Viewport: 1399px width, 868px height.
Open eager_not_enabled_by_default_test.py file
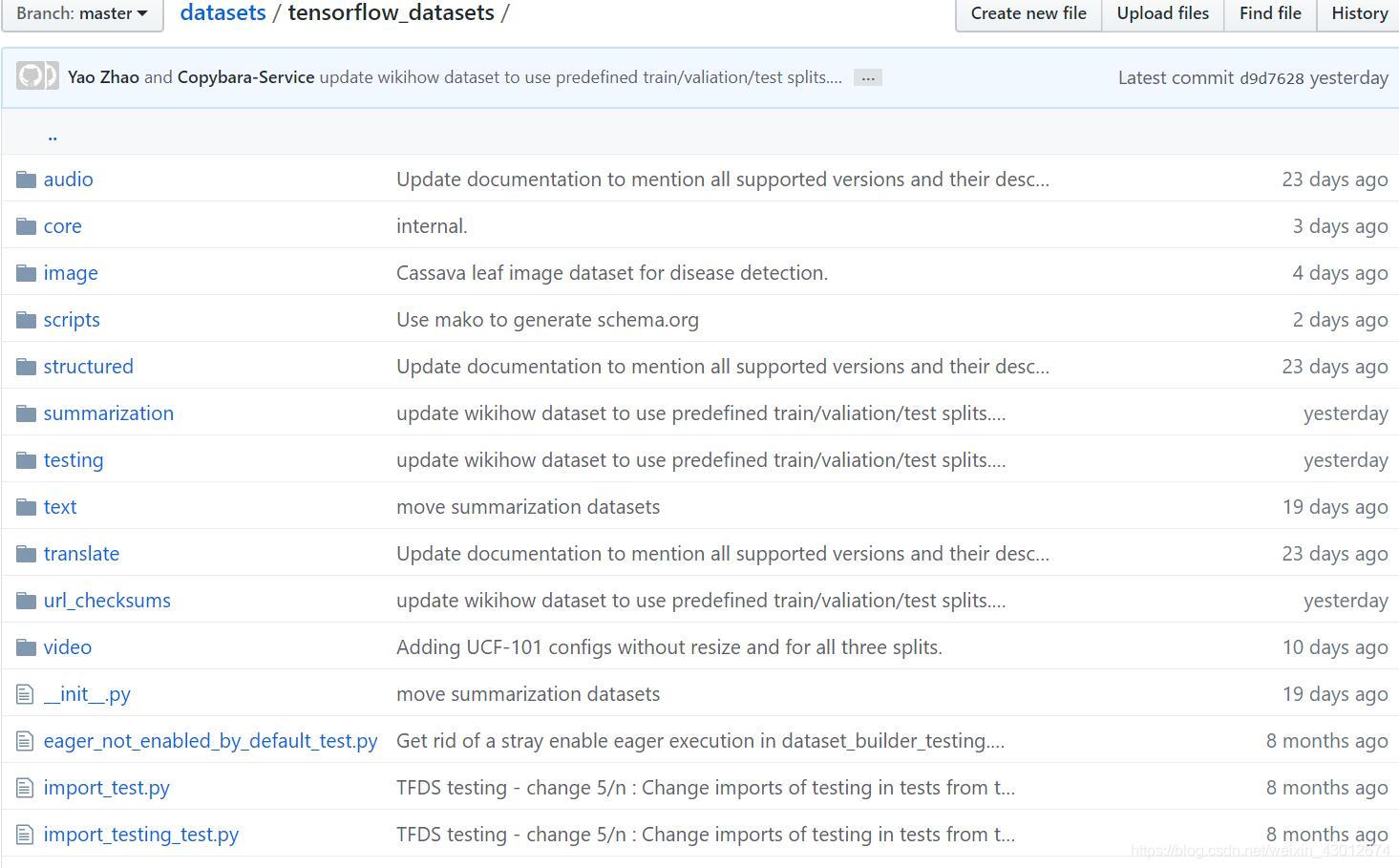tap(210, 741)
